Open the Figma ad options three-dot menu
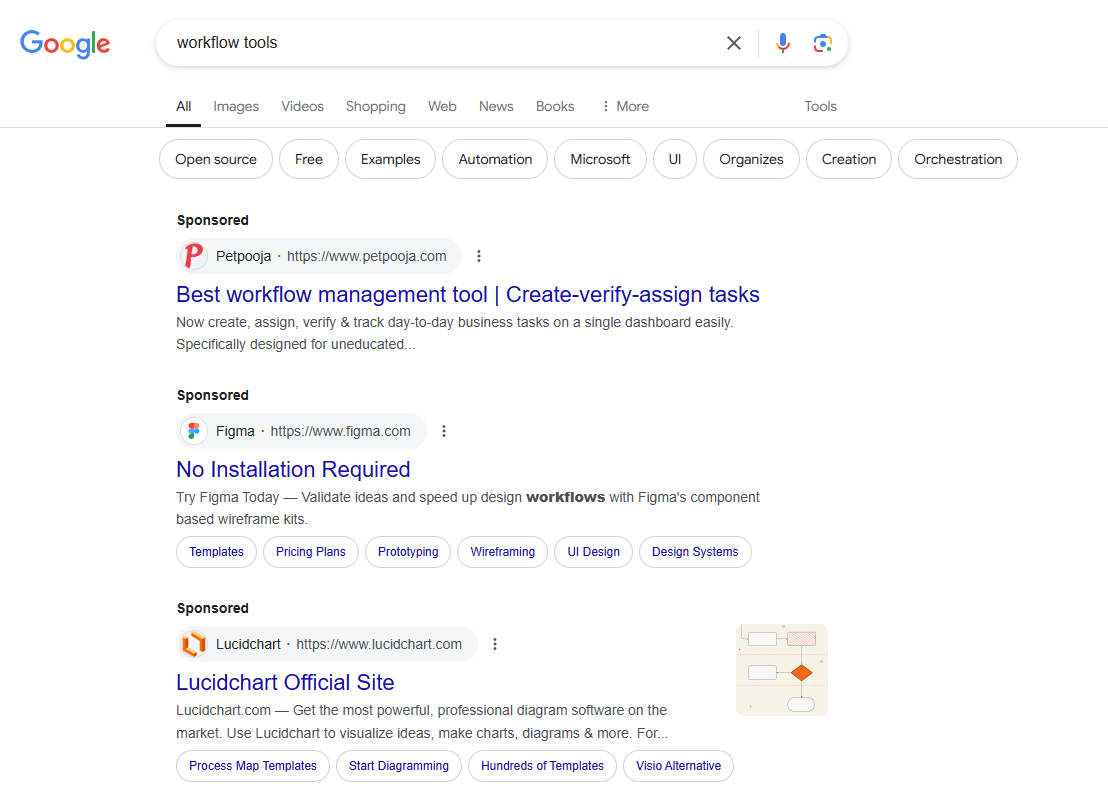Viewport: 1108px width, 794px height. (x=444, y=431)
